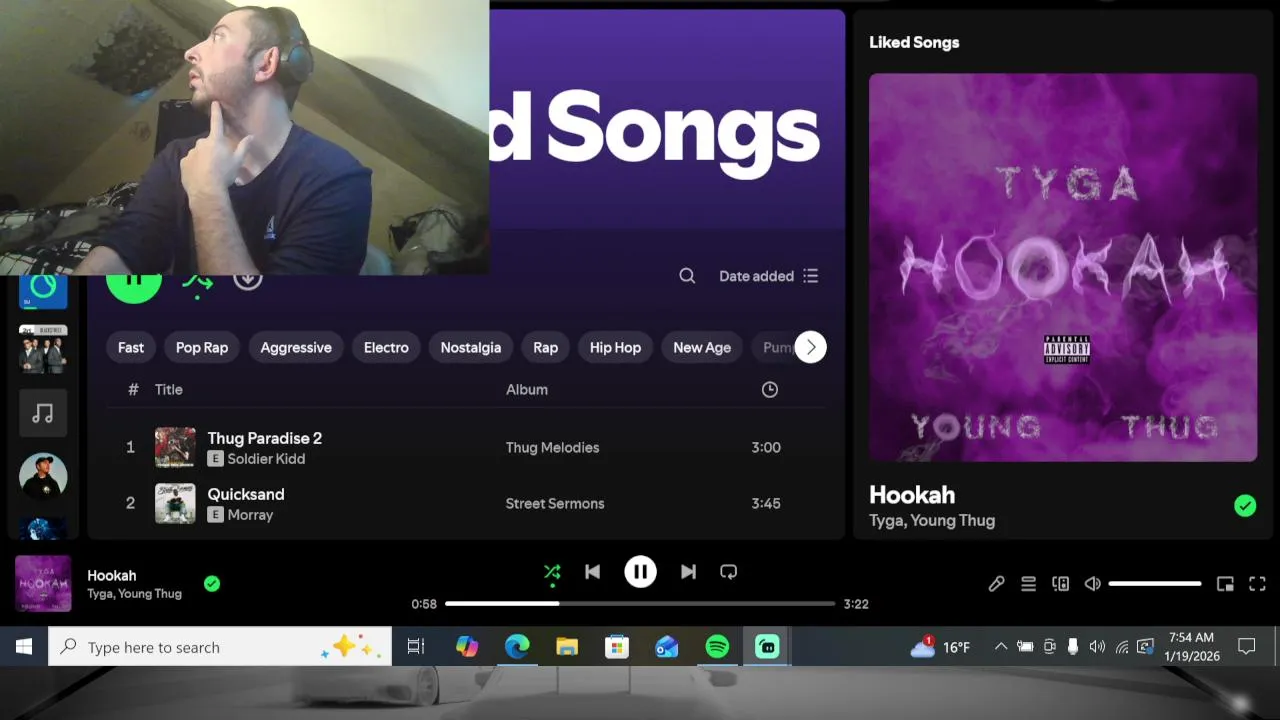Image resolution: width=1280 pixels, height=720 pixels.
Task: Show hidden system tray icons chevron
Action: click(x=1001, y=647)
